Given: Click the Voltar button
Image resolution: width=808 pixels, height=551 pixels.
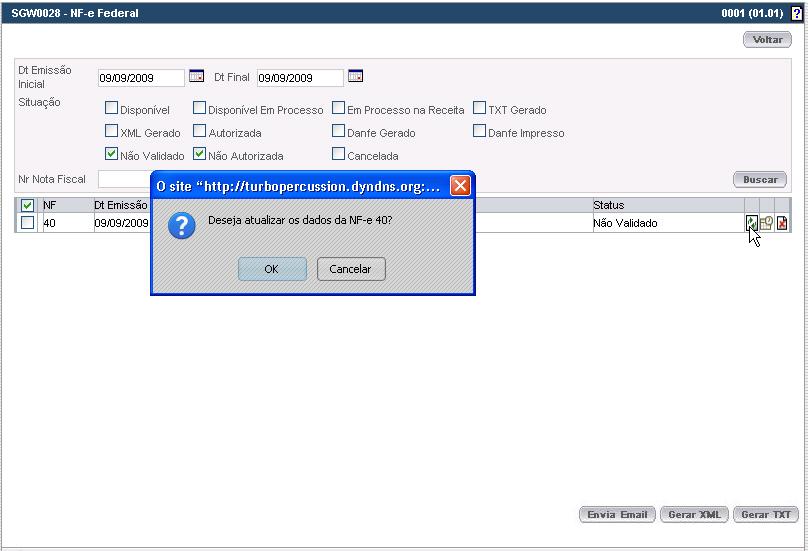Looking at the screenshot, I should (767, 40).
